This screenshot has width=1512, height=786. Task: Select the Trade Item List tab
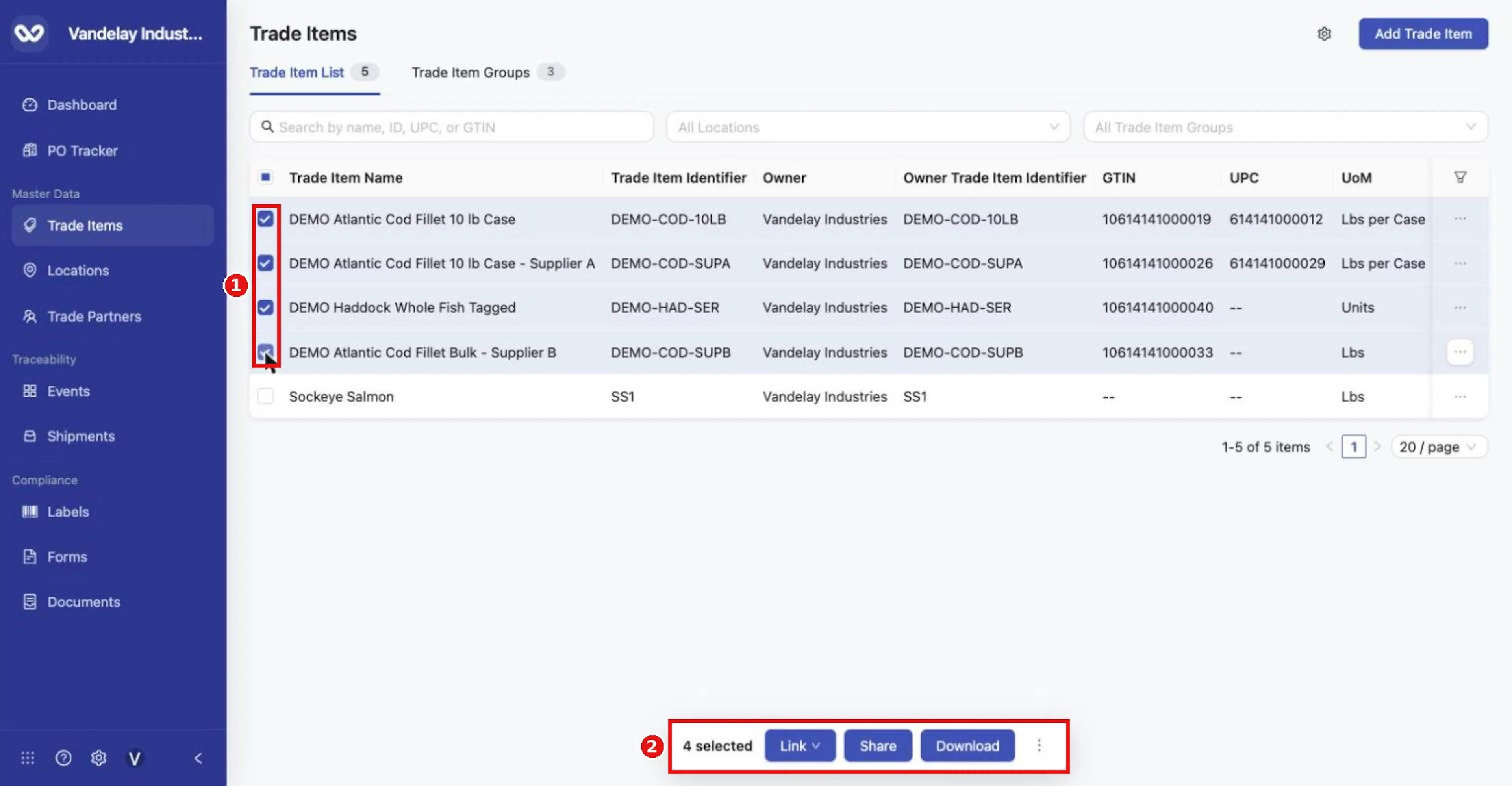(314, 72)
